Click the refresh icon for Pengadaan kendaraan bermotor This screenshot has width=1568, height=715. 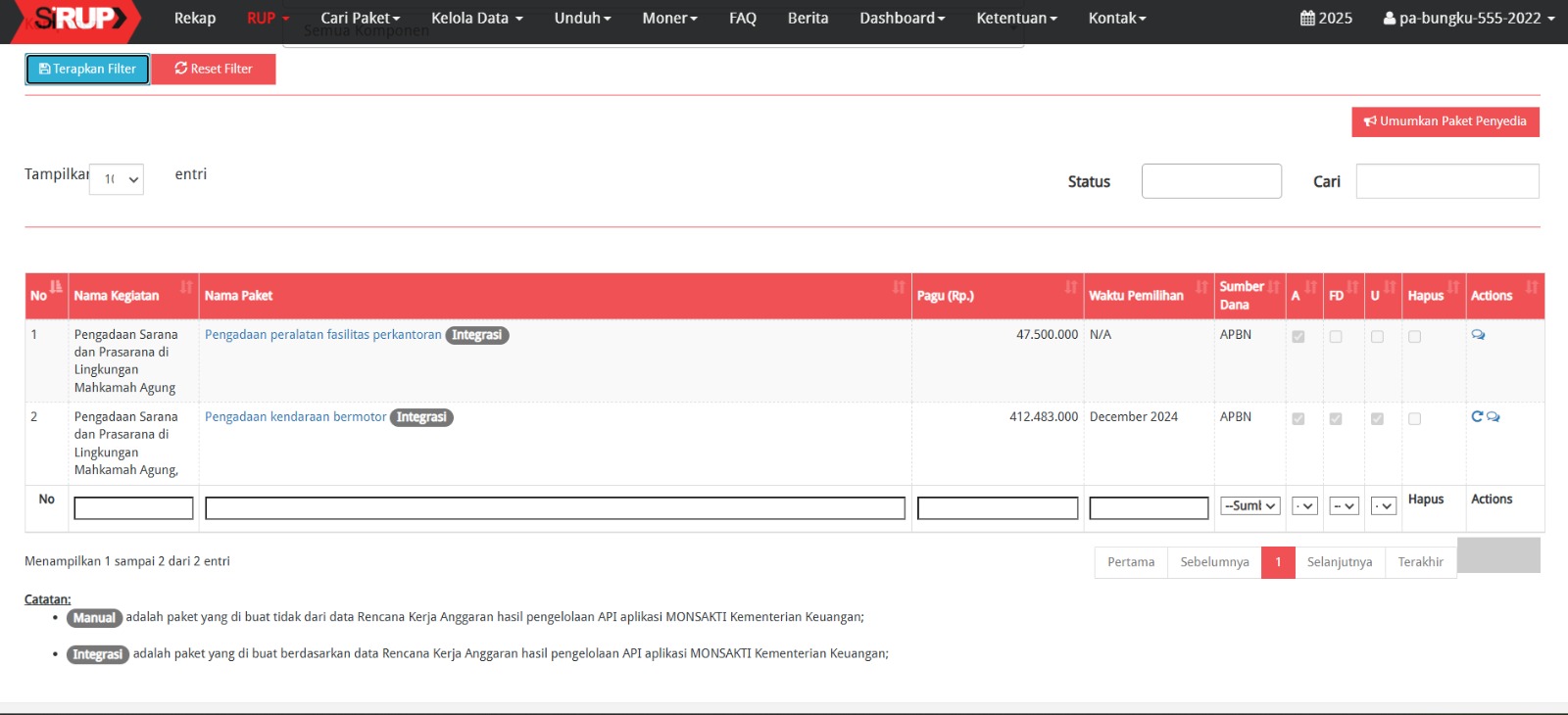coord(1477,417)
